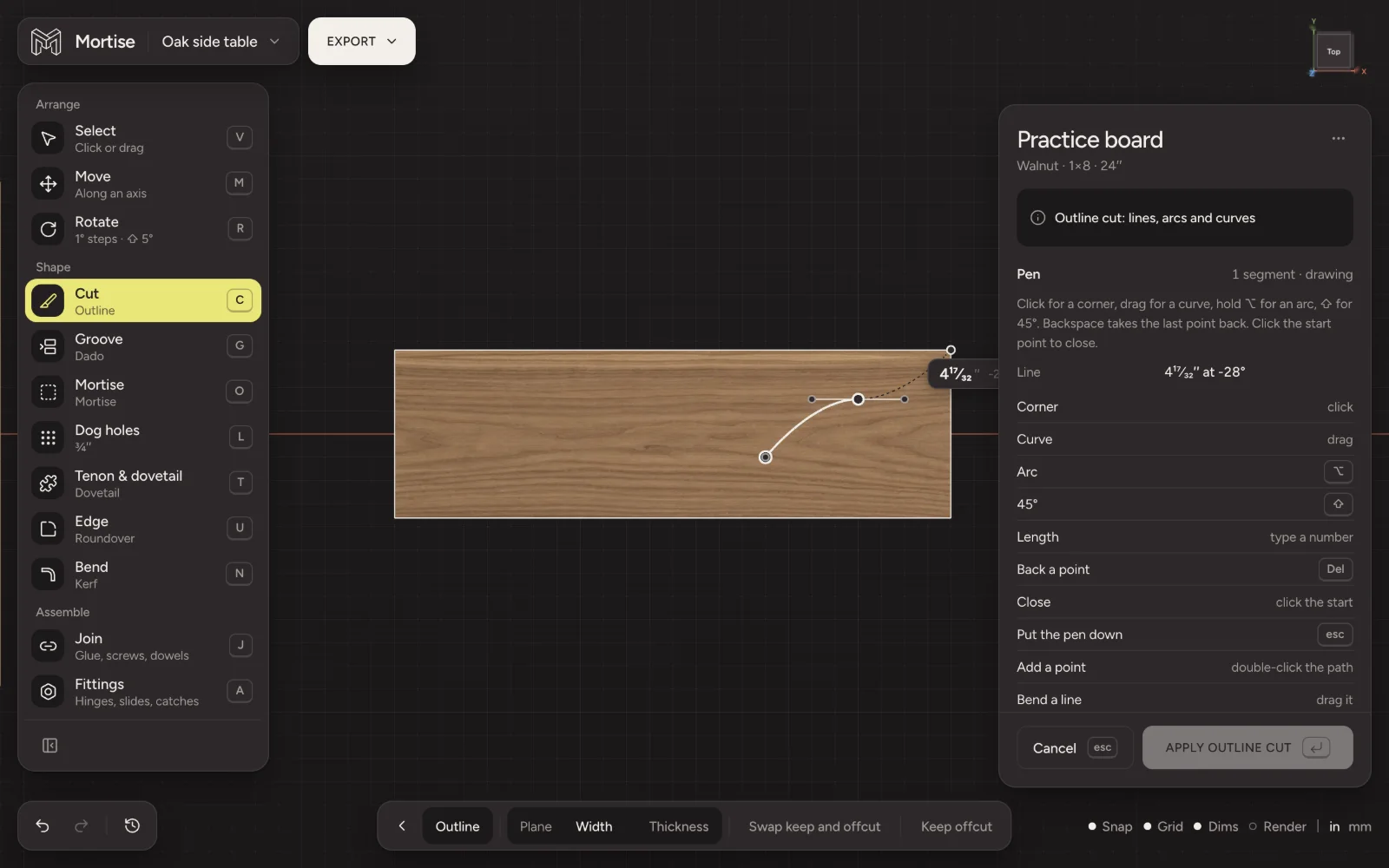Click the Line length value 4 17/32 at -28°

click(x=1205, y=372)
